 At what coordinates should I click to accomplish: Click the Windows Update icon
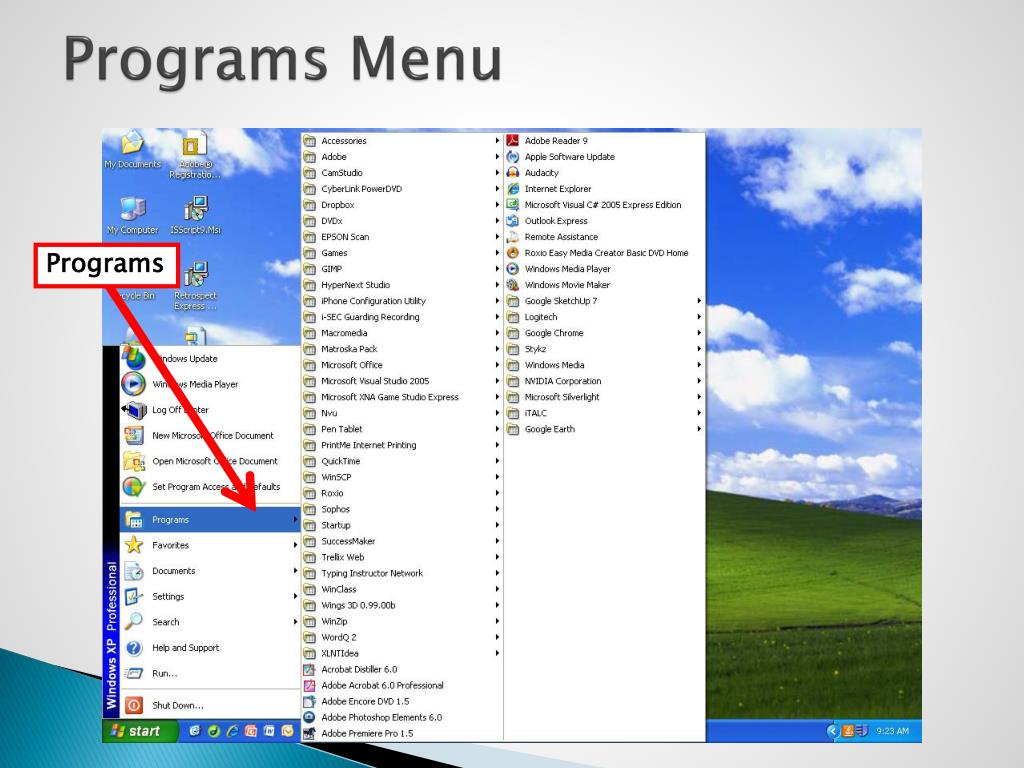(134, 358)
